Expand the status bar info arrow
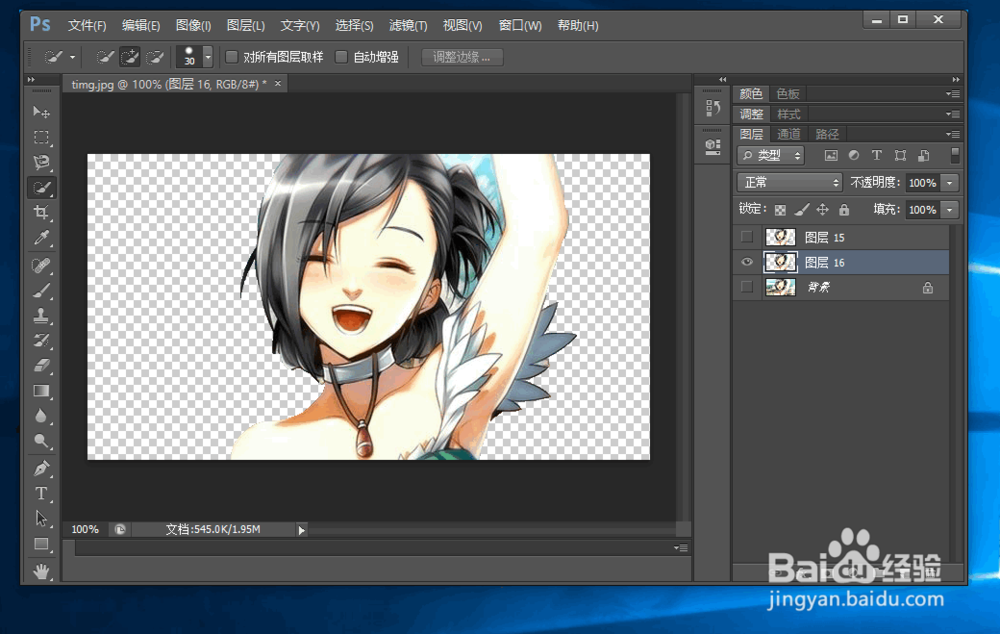 (302, 530)
